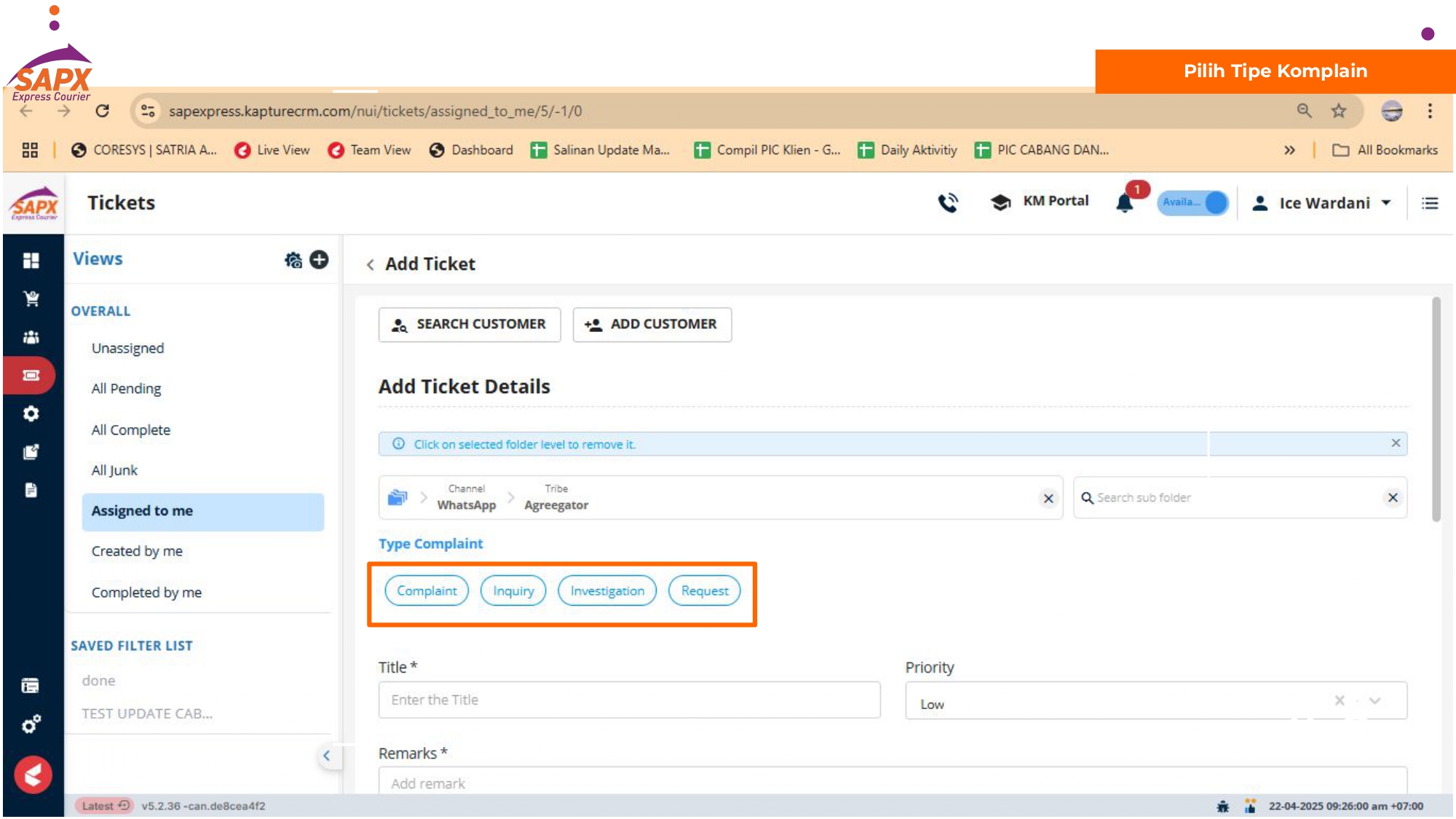Screen dimensions: 1456x819
Task: Open the Team View bookmark
Action: click(370, 150)
